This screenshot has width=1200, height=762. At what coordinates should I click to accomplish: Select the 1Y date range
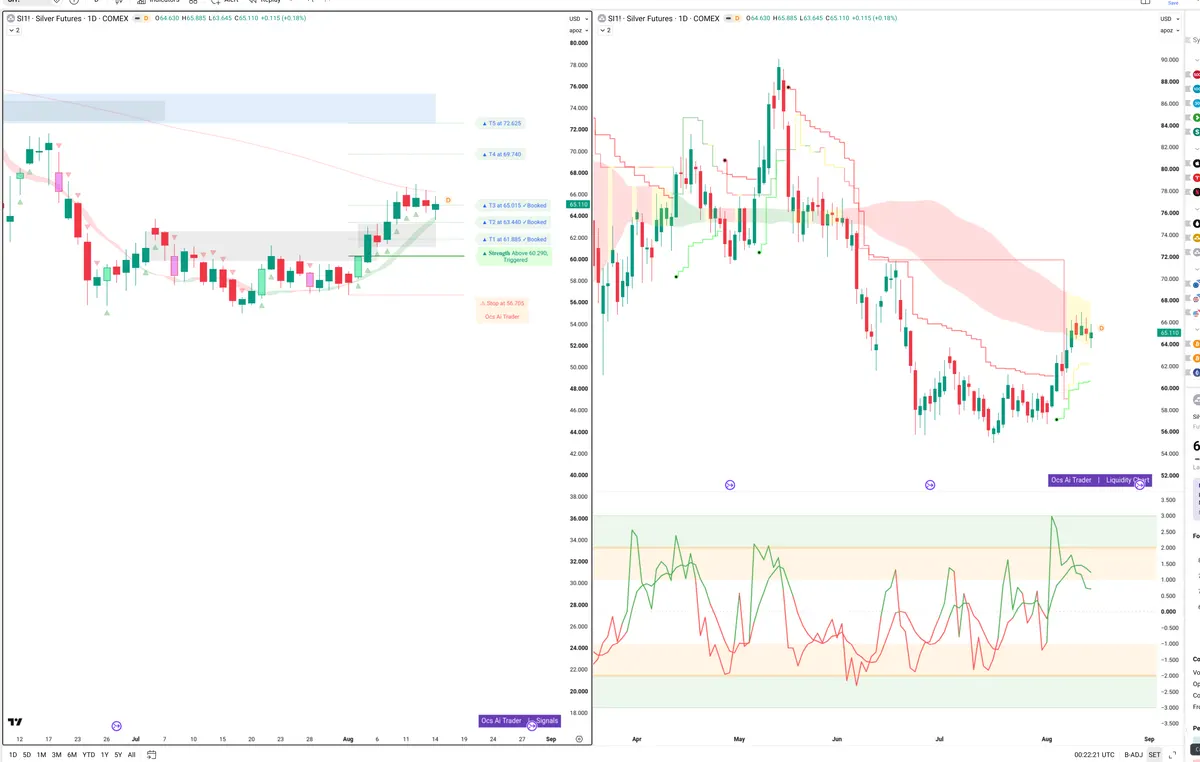[x=104, y=755]
